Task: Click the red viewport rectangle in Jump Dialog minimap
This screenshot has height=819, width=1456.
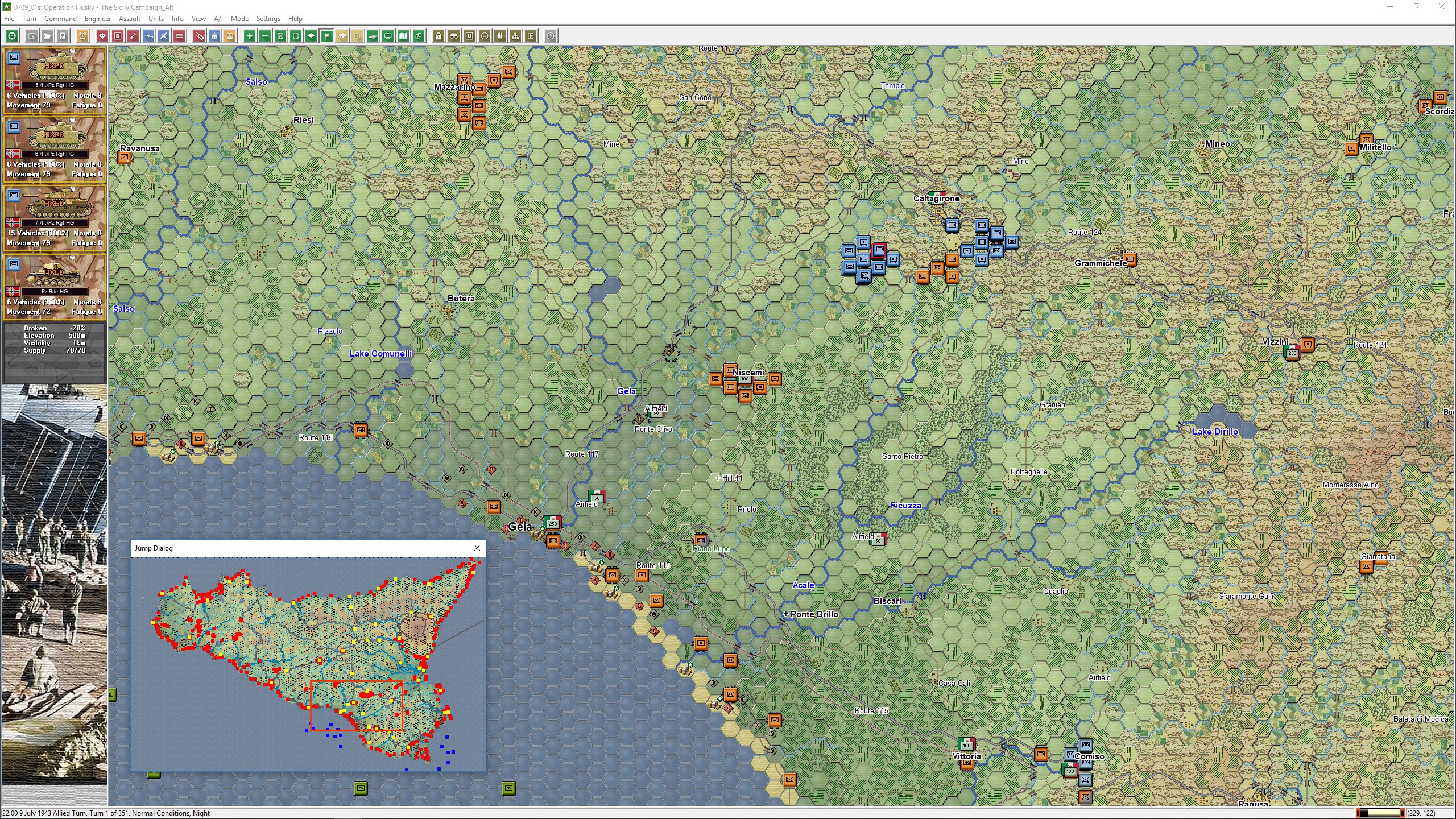Action: click(357, 706)
